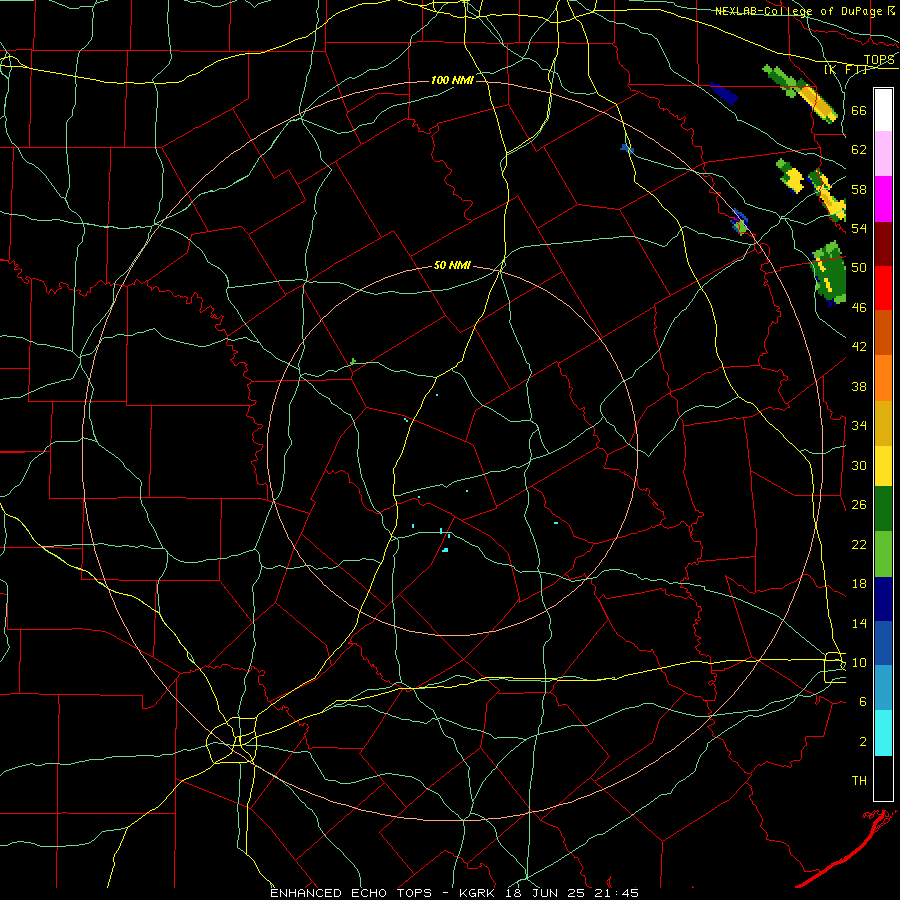This screenshot has width=900, height=900.
Task: Click the white 66+ kft legend swatch
Action: click(883, 110)
